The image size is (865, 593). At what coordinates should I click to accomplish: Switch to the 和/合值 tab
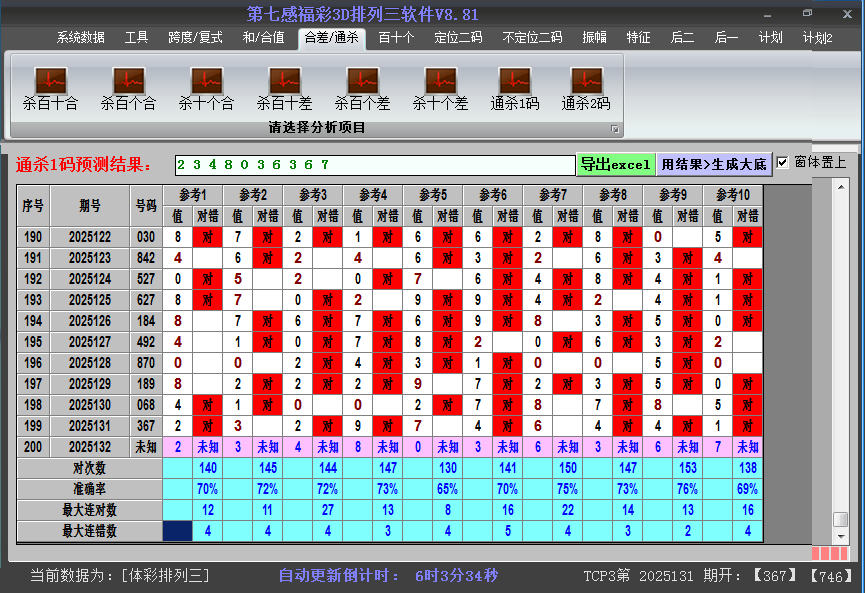click(x=263, y=38)
